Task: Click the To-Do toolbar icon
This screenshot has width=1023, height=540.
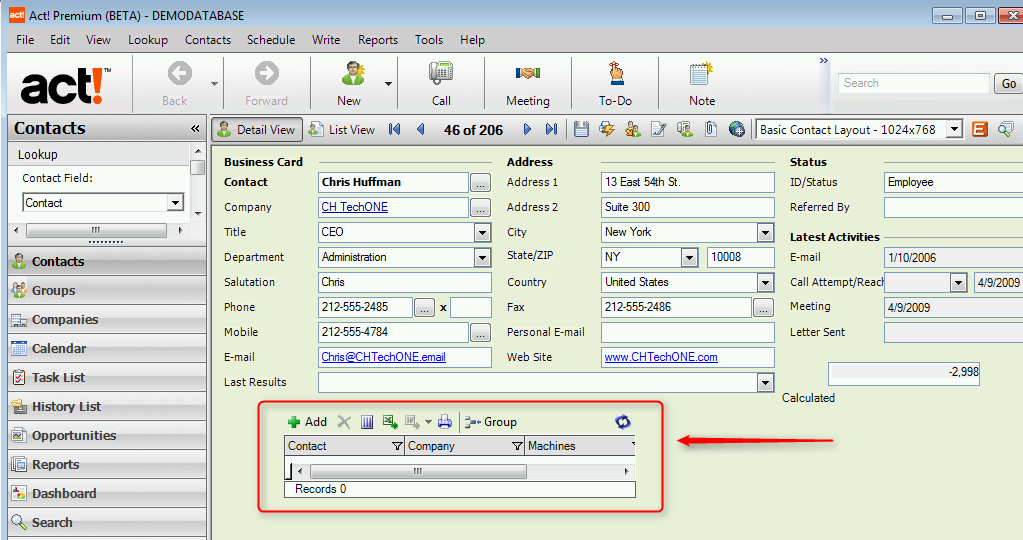Action: (x=615, y=83)
